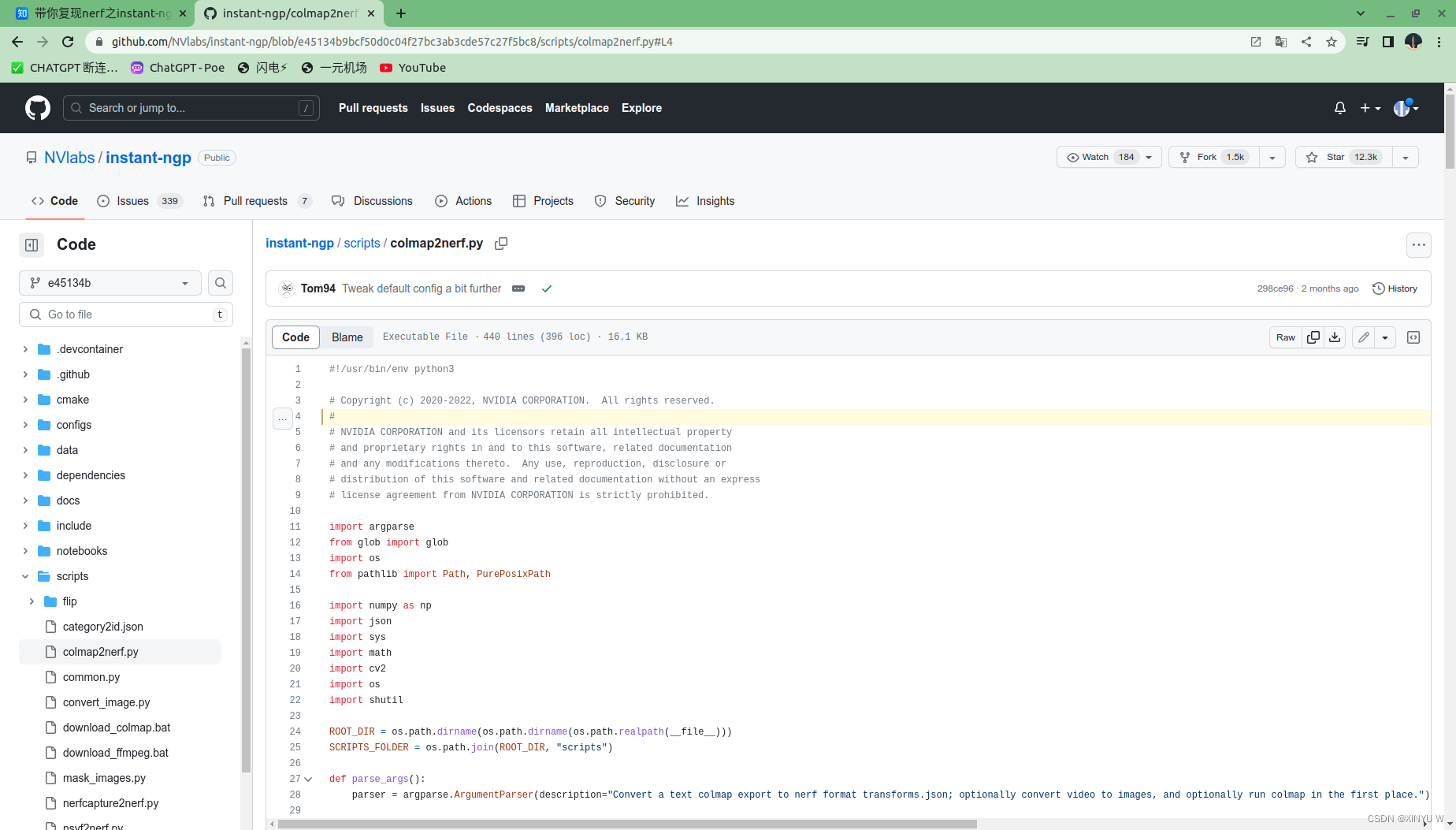Image resolution: width=1456 pixels, height=830 pixels.
Task: Open the commit History
Action: tap(1395, 288)
